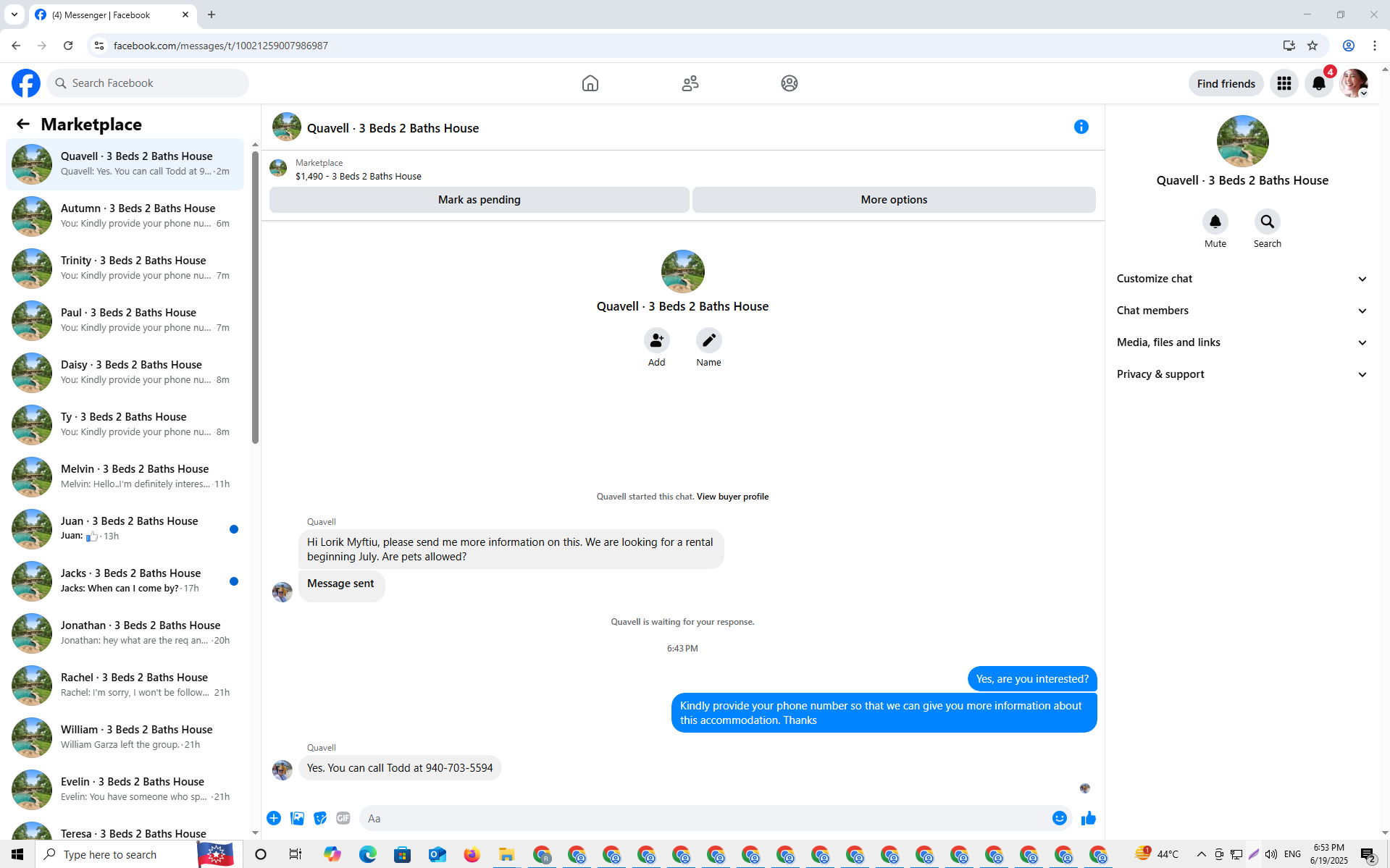Open the Windows Start menu
1390x868 pixels.
click(17, 854)
